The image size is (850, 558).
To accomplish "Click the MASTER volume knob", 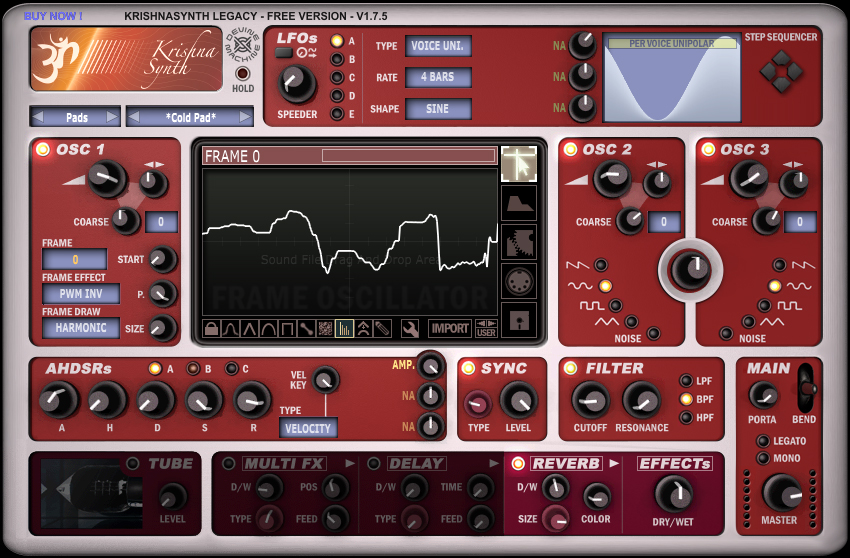I will point(781,493).
